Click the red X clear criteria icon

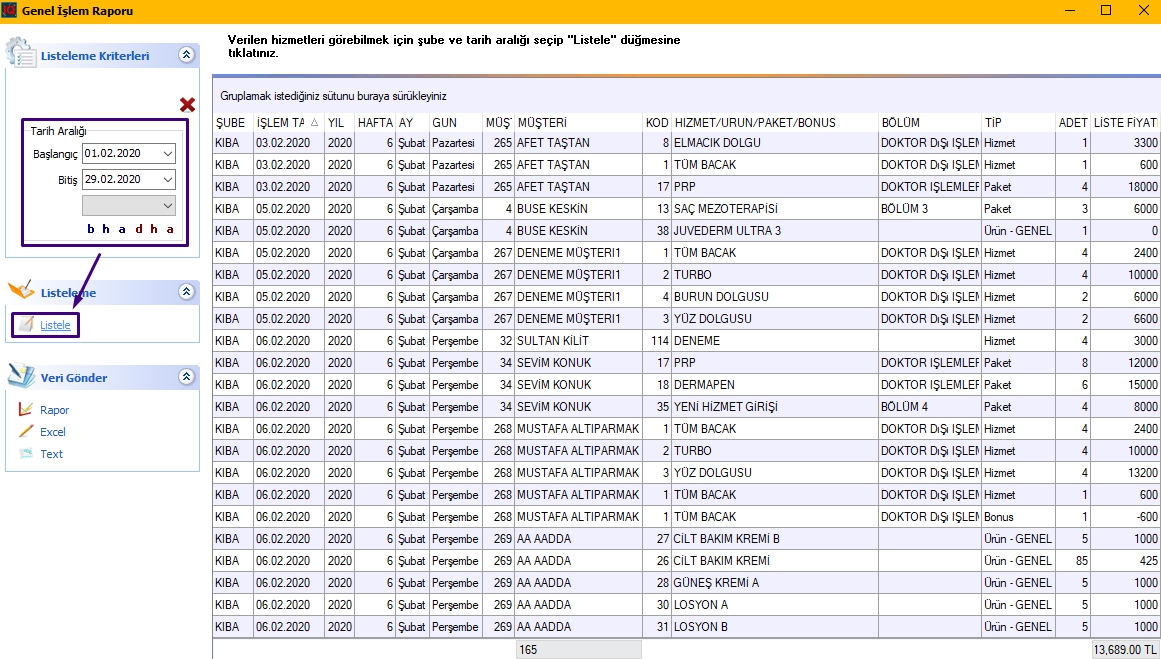pos(187,105)
